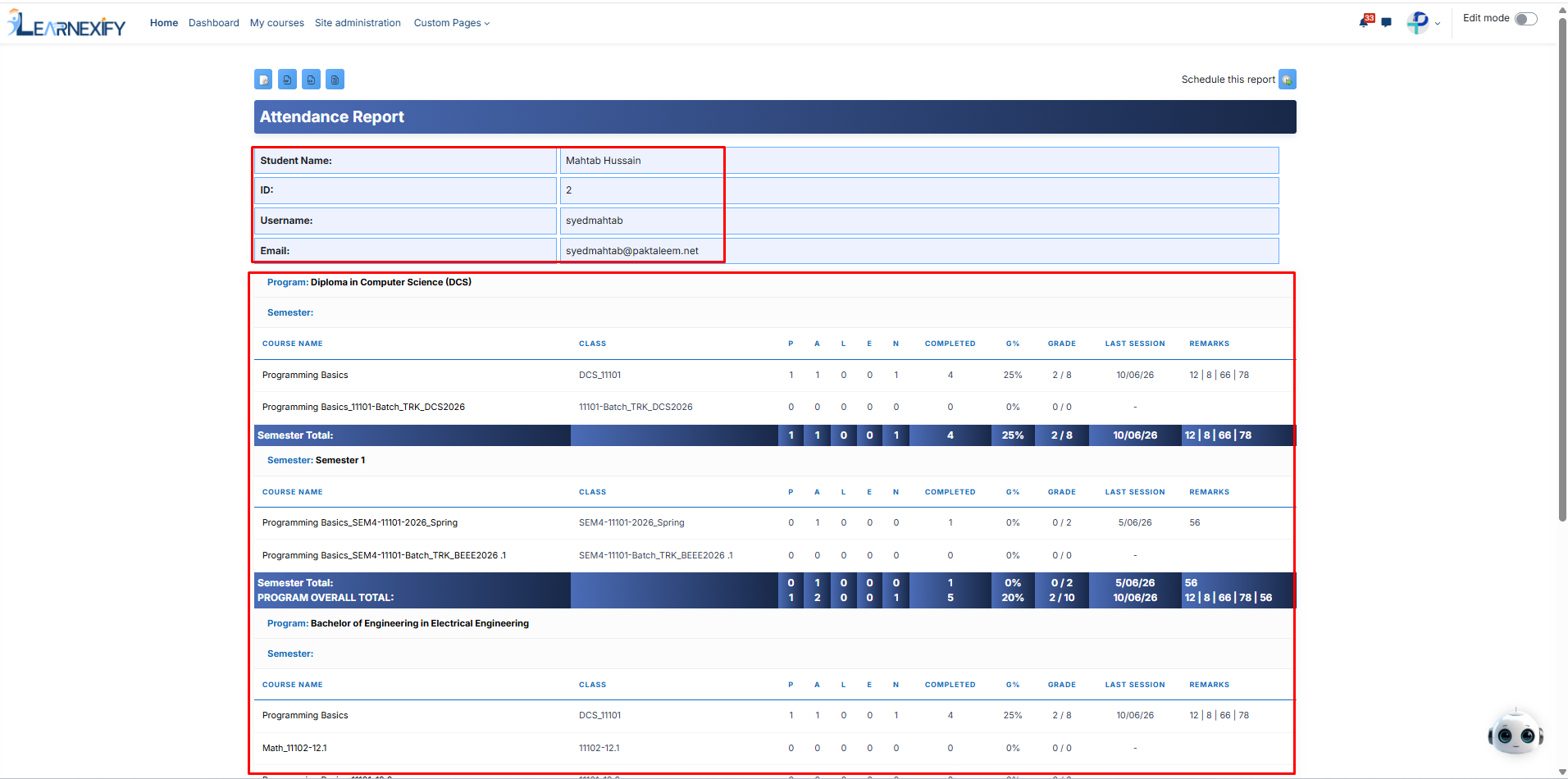Click the fourth export document icon
Image resolution: width=1568 pixels, height=779 pixels.
pyautogui.click(x=335, y=80)
